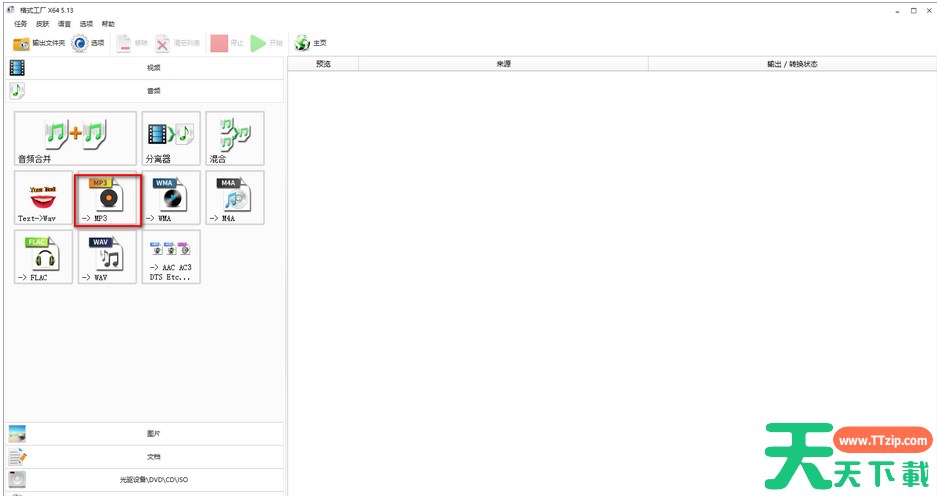Open the 皮肤 menu

[x=42, y=24]
